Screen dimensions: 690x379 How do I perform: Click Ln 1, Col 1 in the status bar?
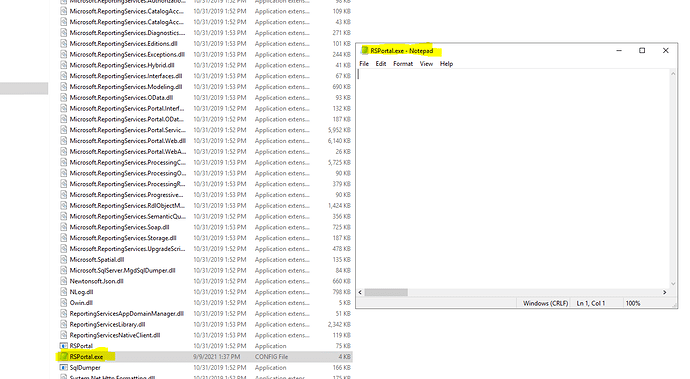point(591,303)
